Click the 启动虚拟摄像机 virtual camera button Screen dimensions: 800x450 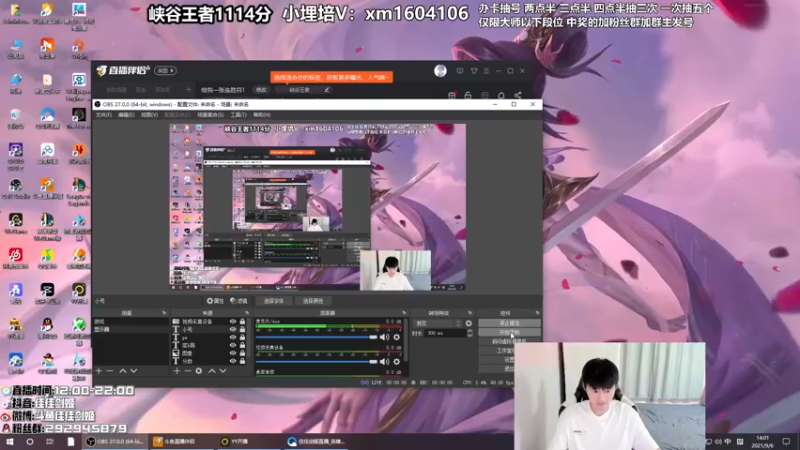(x=509, y=341)
